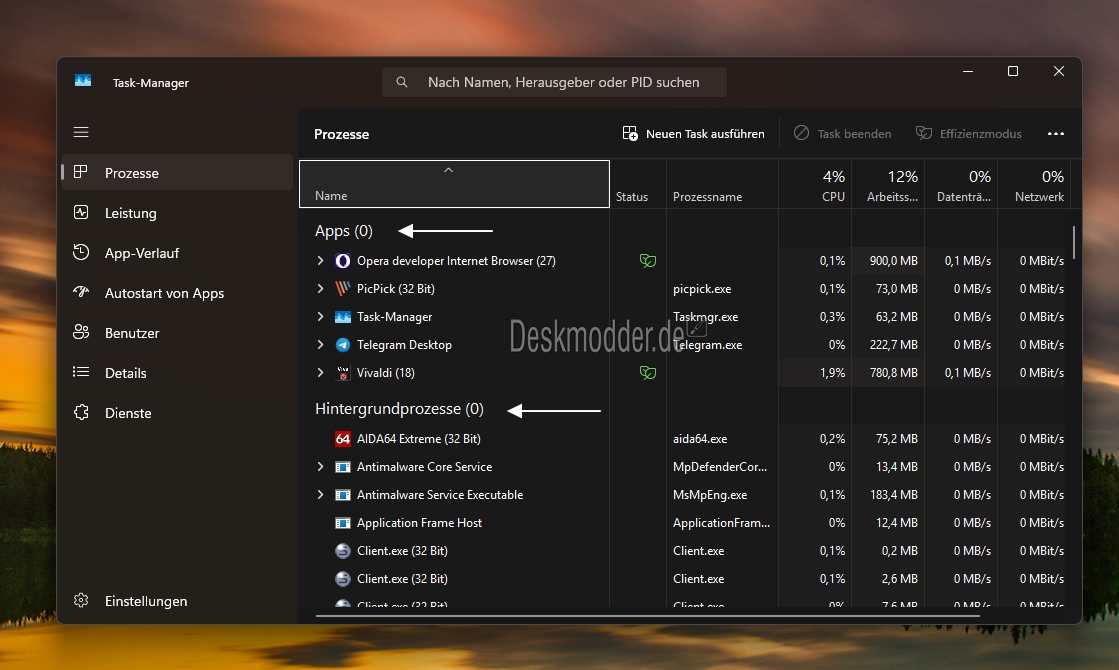Select the Hintergrundprozesse (0) group heading

coord(399,409)
